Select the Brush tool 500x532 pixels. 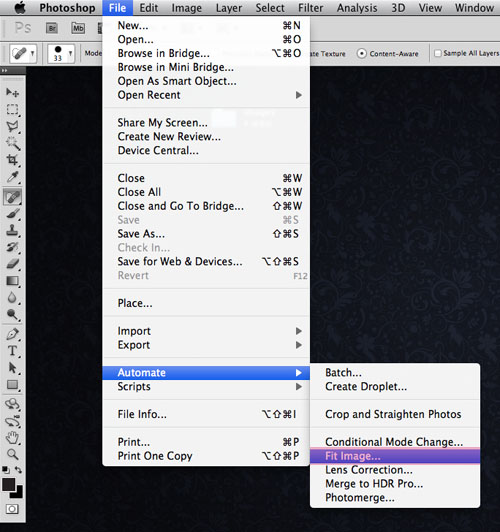[13, 214]
